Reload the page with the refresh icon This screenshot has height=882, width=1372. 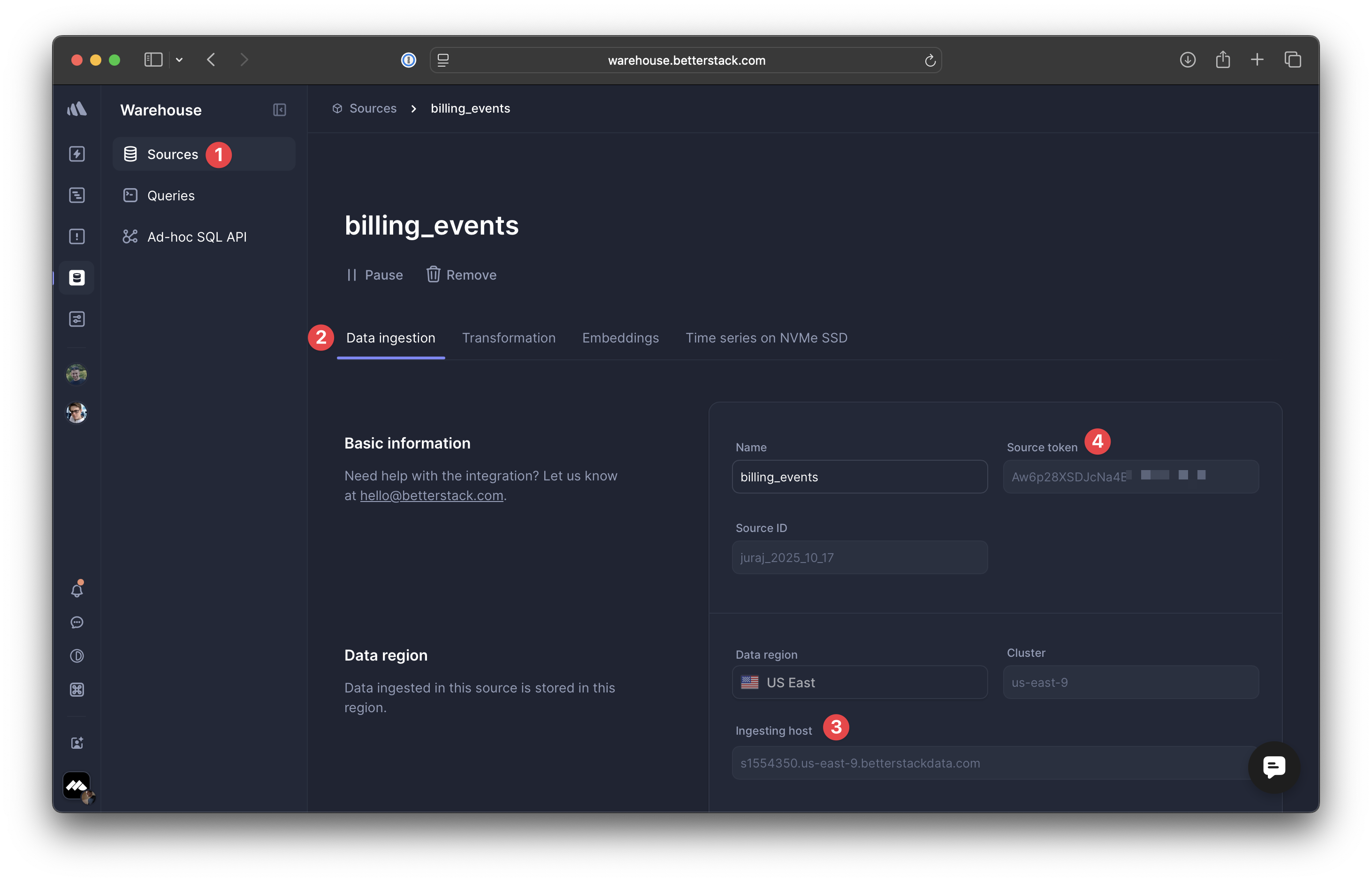pyautogui.click(x=930, y=60)
